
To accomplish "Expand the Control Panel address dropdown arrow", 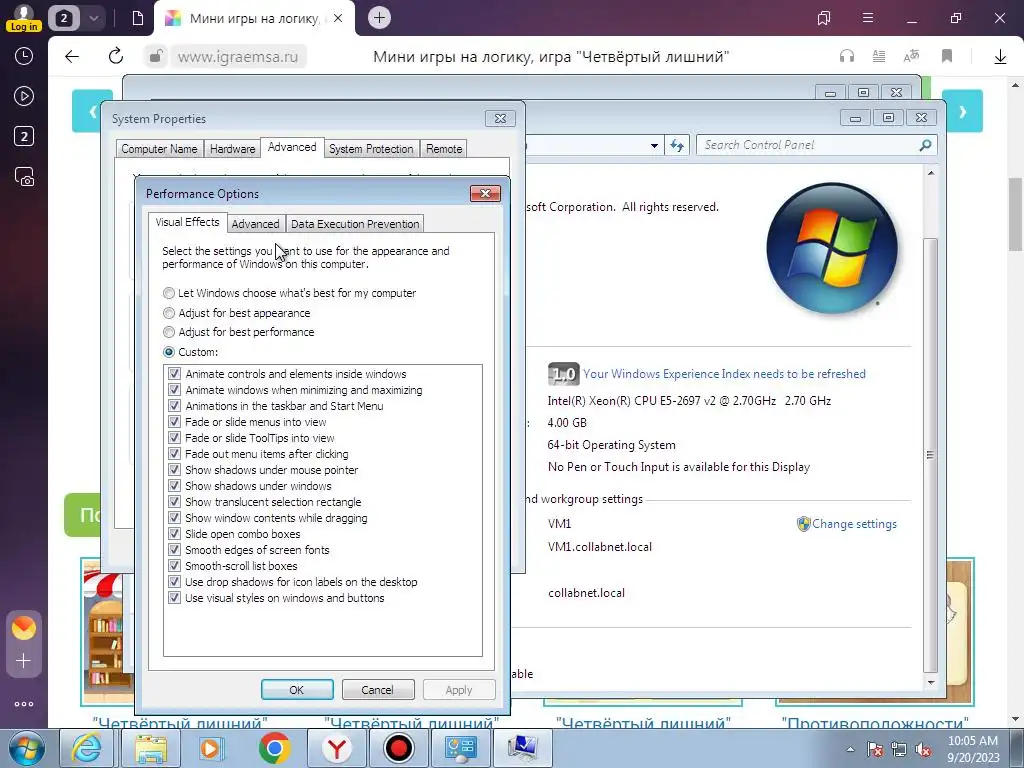I will coord(654,146).
